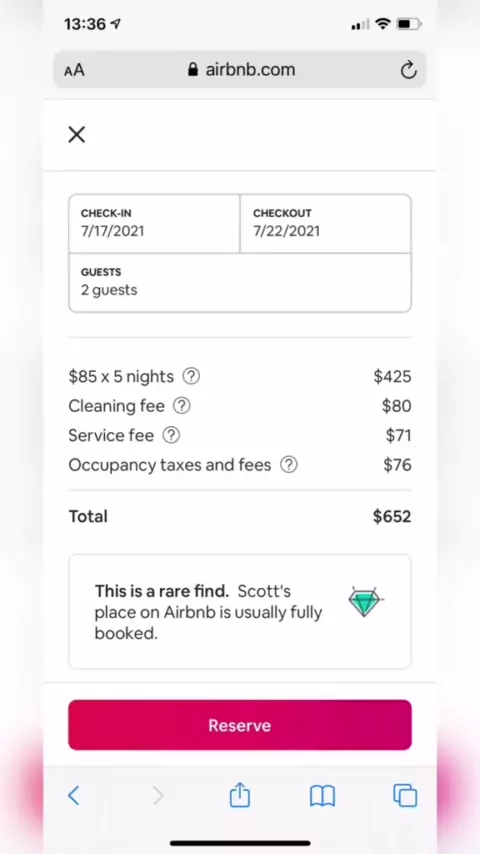Change the check-in date 7/17/2021
Screen dimensions: 480x854
coord(154,223)
